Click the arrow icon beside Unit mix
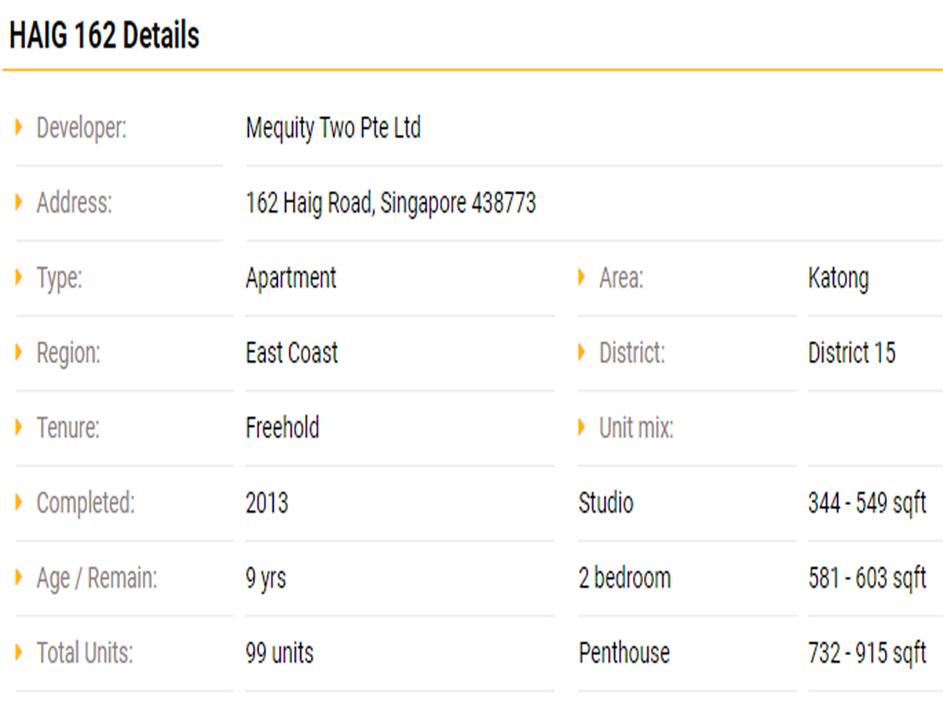This screenshot has height=717, width=943. tap(582, 428)
